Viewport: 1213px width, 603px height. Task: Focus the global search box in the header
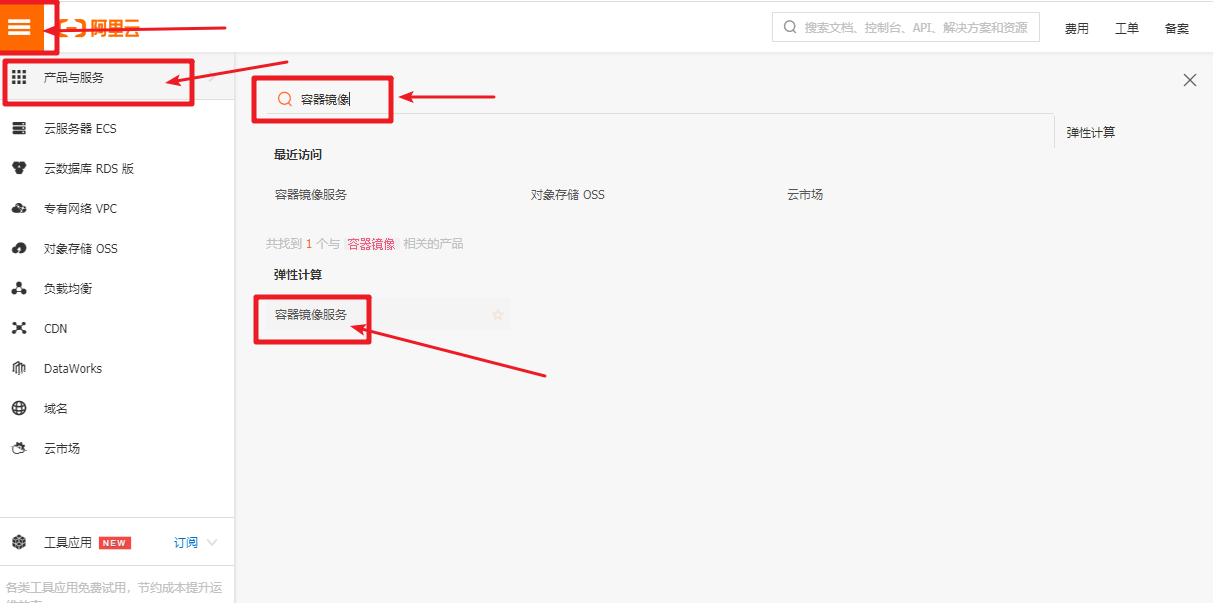point(906,27)
